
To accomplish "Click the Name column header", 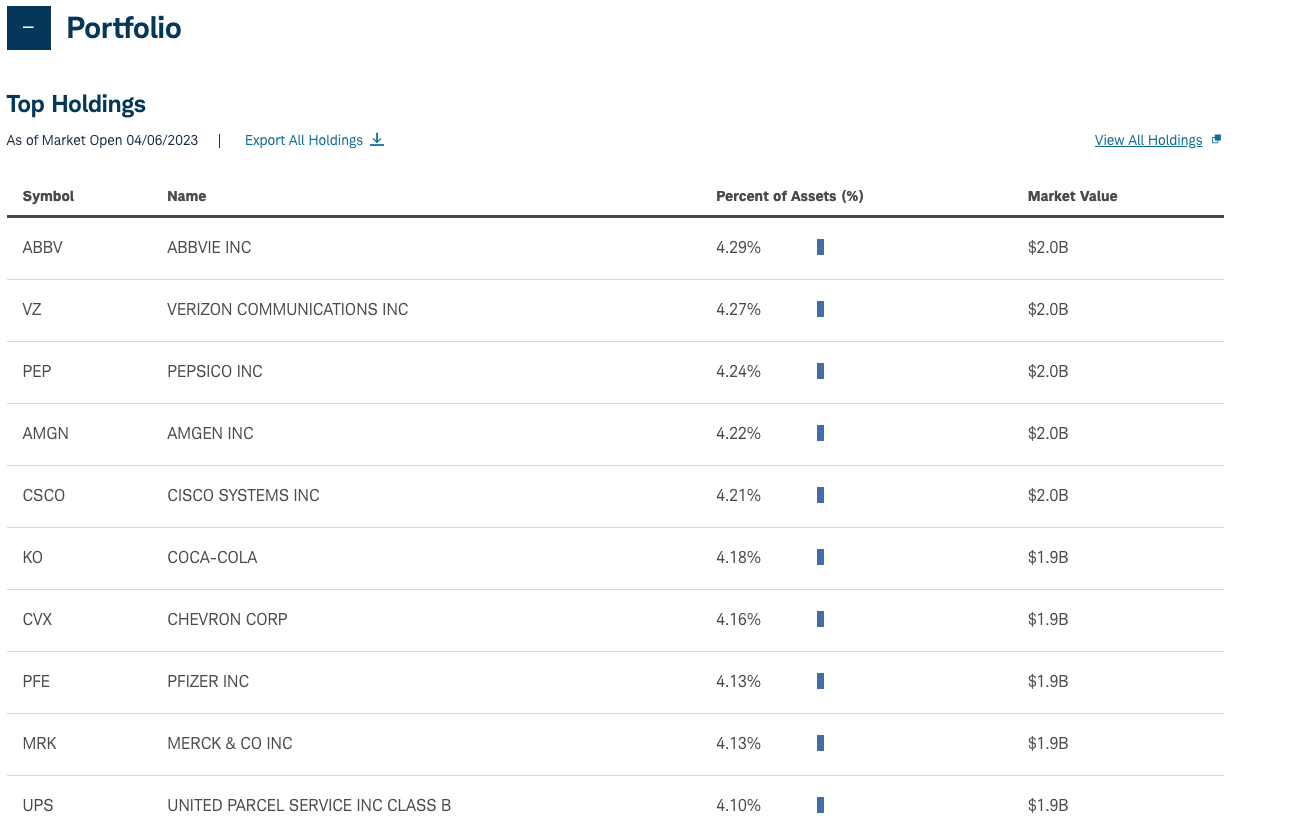I will pyautogui.click(x=186, y=196).
